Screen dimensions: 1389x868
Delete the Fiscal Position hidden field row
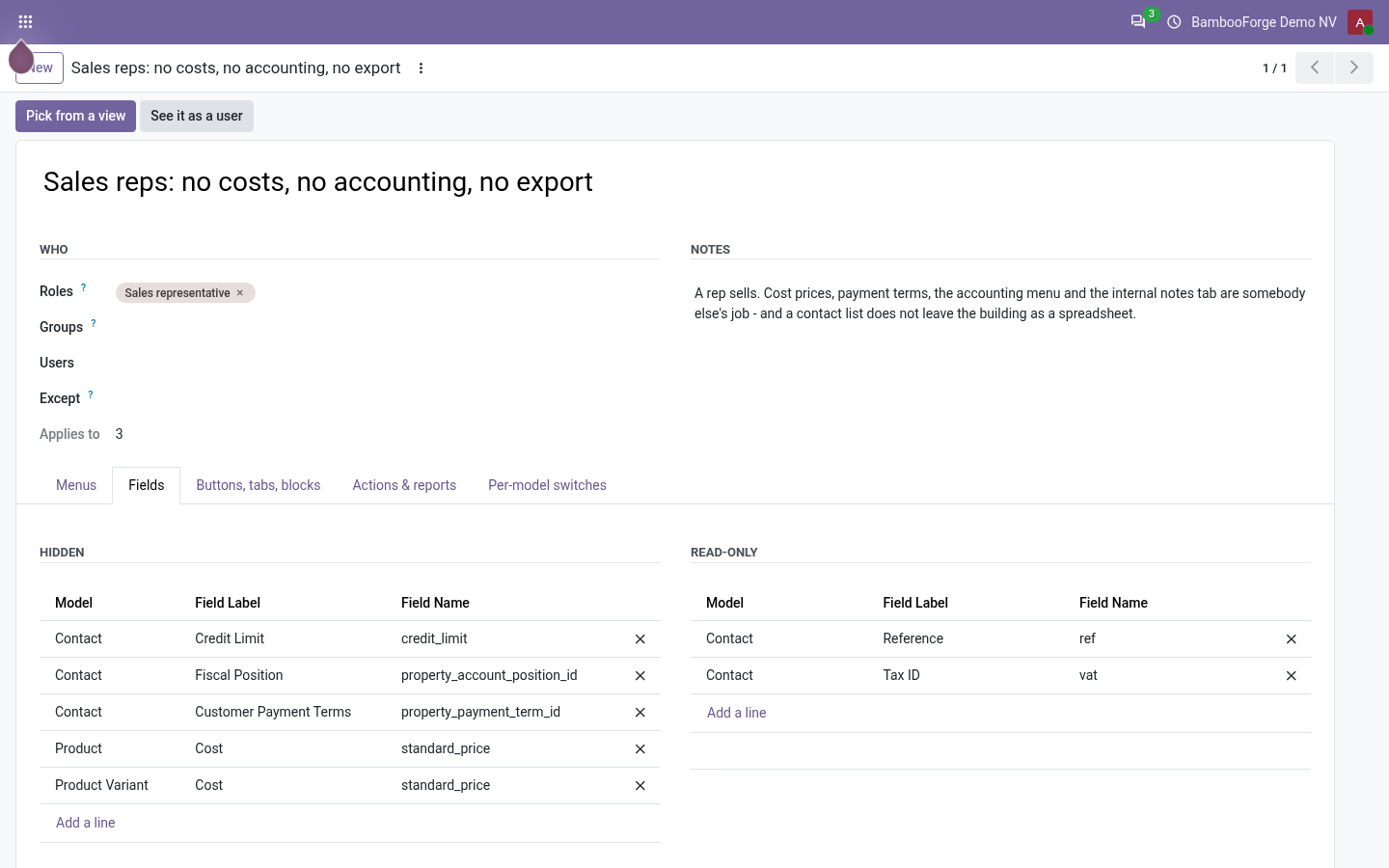tap(640, 676)
